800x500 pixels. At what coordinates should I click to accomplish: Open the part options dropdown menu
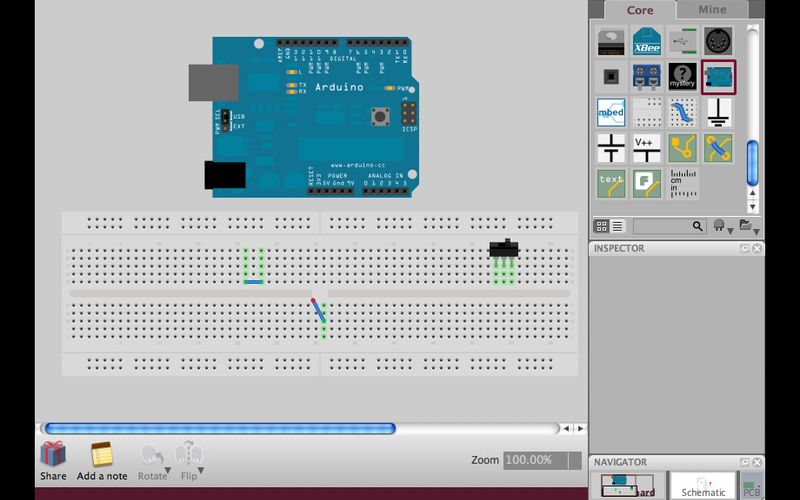[722, 226]
